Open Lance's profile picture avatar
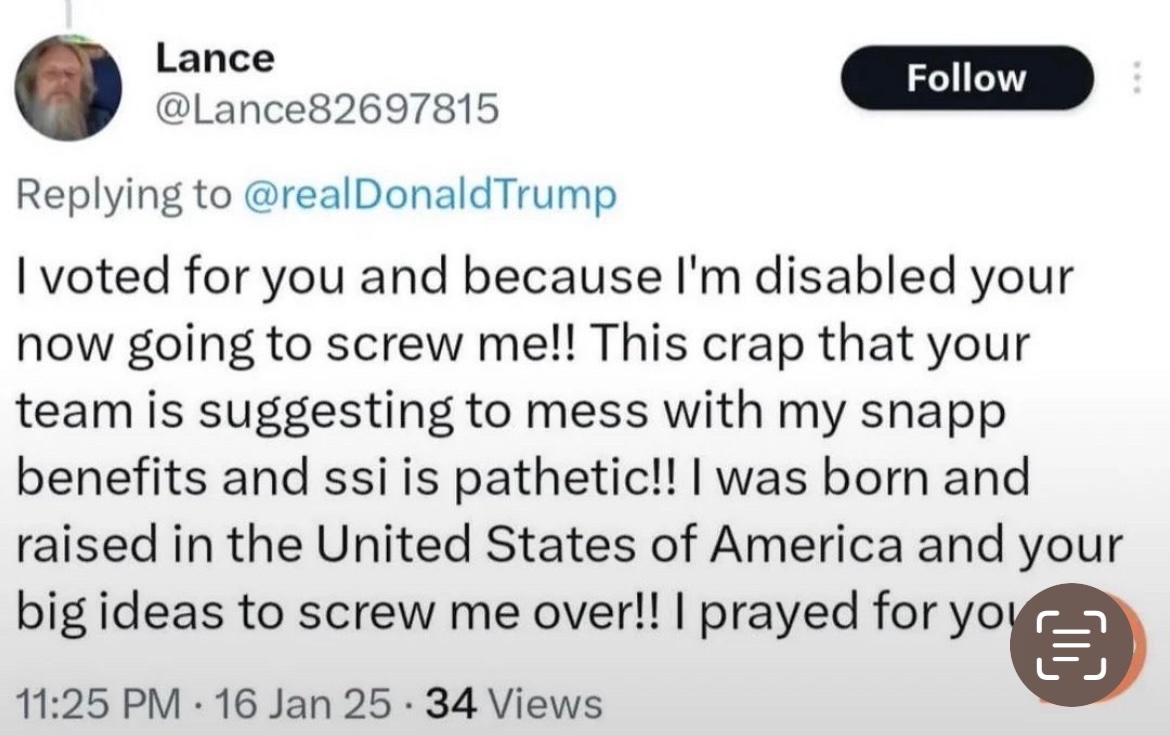 (x=68, y=88)
